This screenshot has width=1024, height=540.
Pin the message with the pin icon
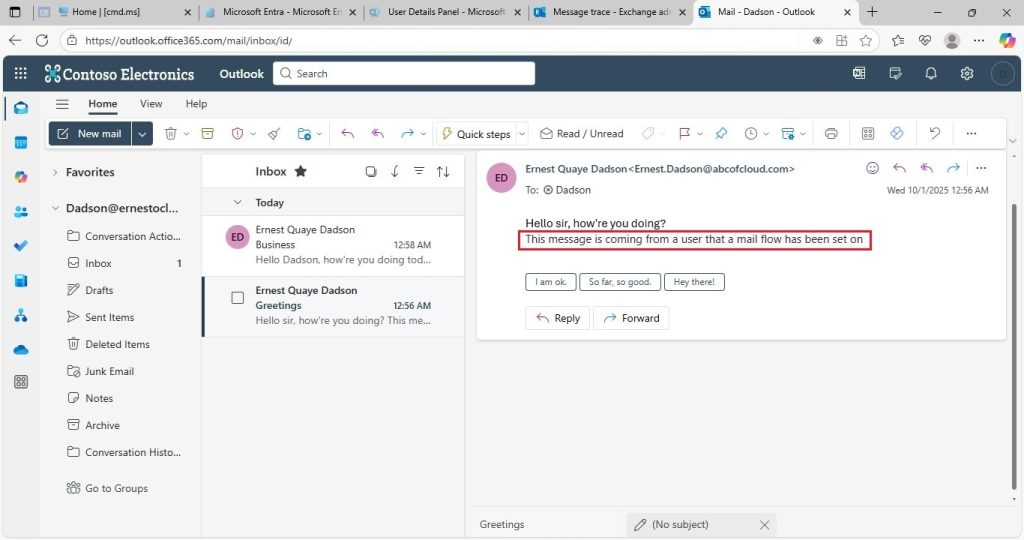[x=721, y=134]
